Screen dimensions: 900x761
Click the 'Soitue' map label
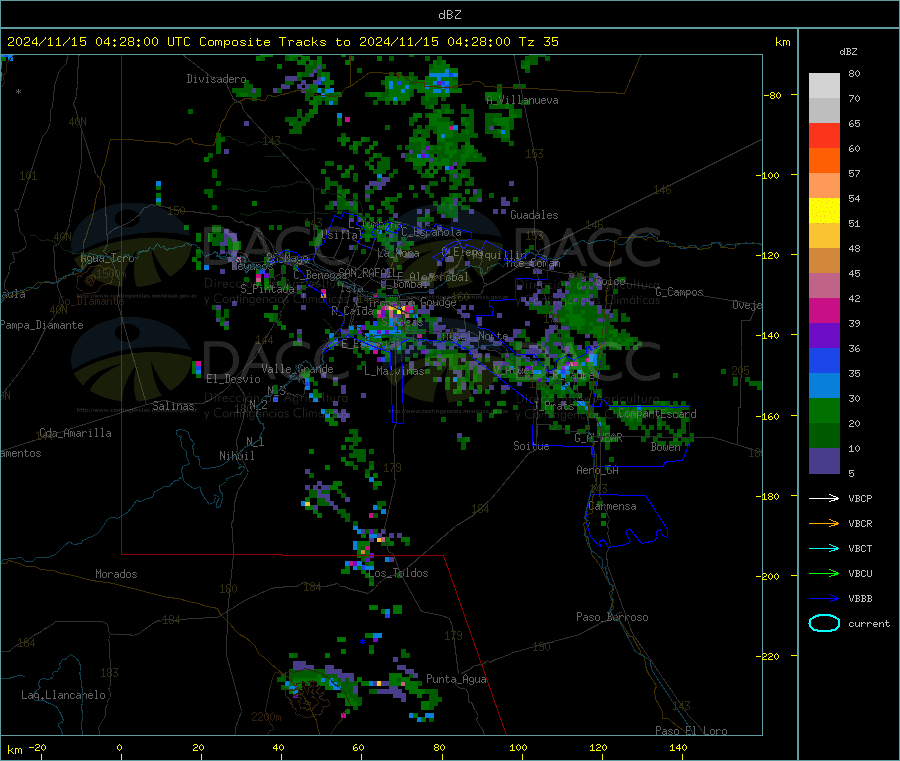pyautogui.click(x=531, y=446)
